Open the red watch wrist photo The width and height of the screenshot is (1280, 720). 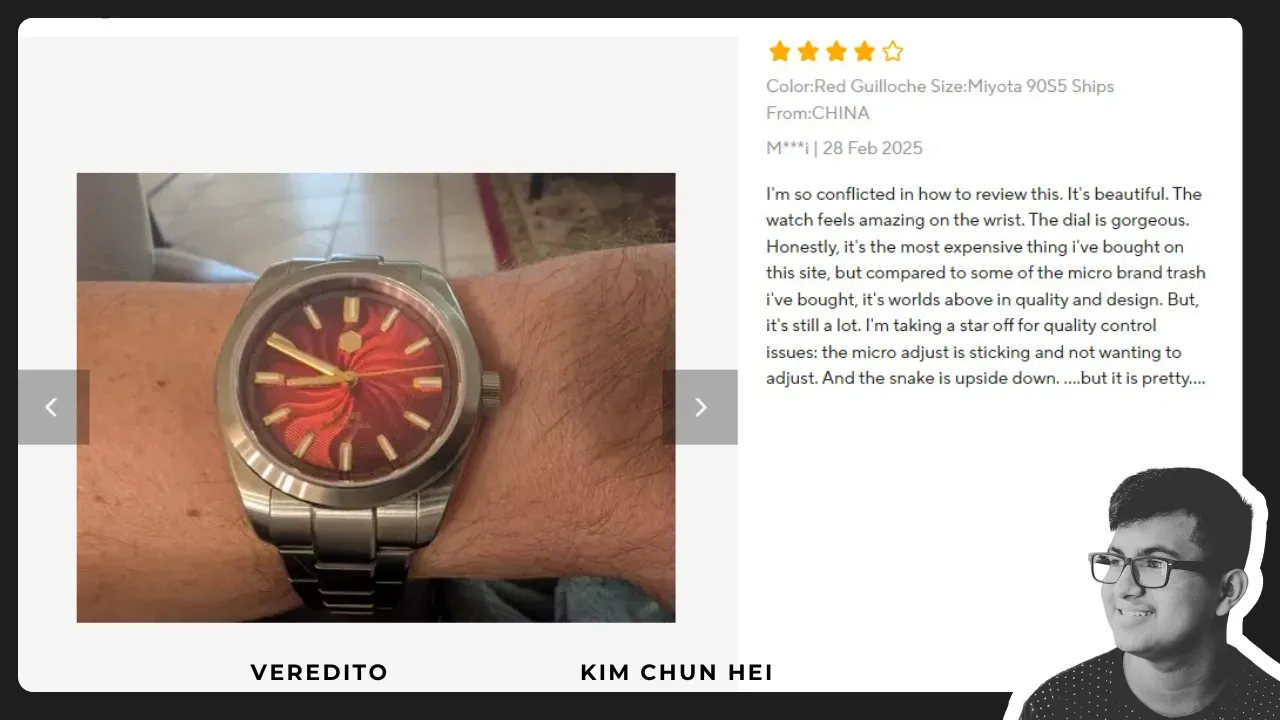coord(376,398)
